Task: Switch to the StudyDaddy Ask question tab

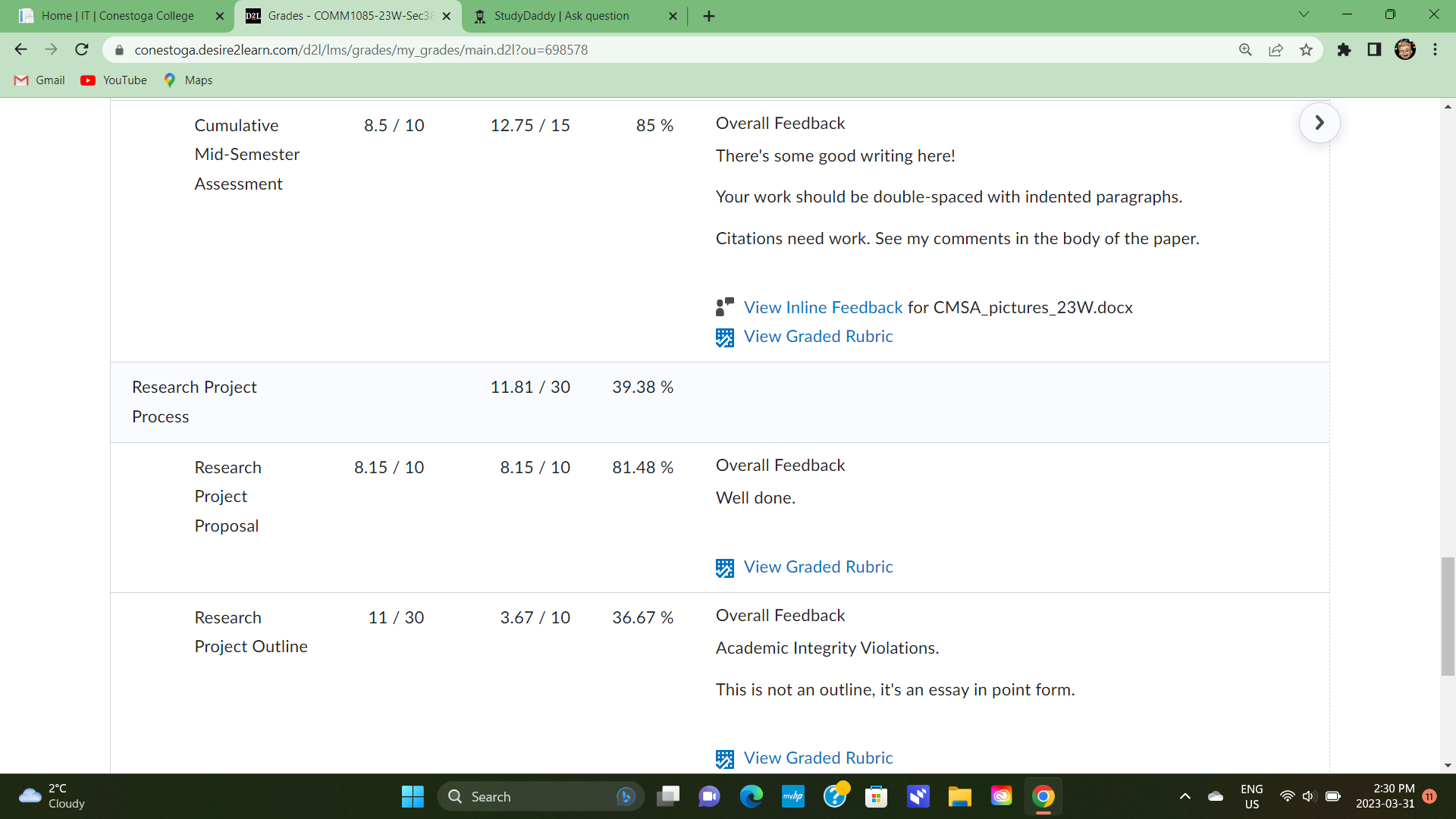Action: tap(561, 16)
